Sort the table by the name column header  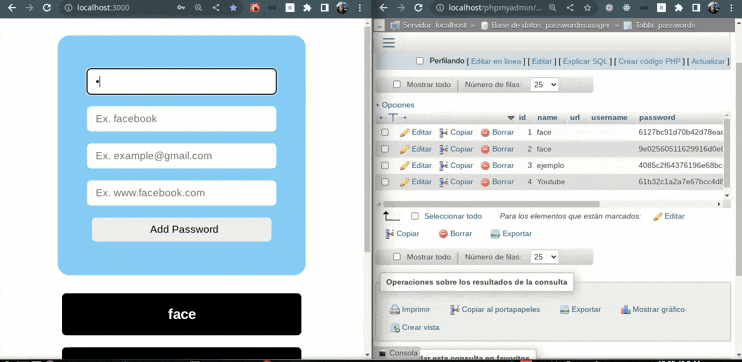[x=547, y=118]
